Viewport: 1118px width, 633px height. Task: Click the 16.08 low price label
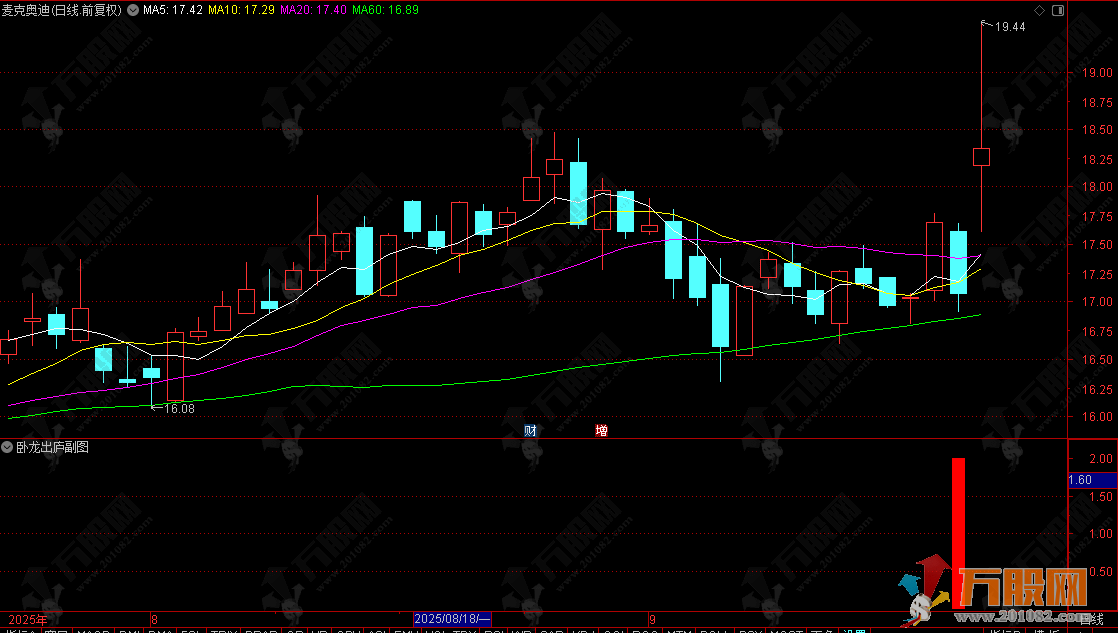[179, 408]
